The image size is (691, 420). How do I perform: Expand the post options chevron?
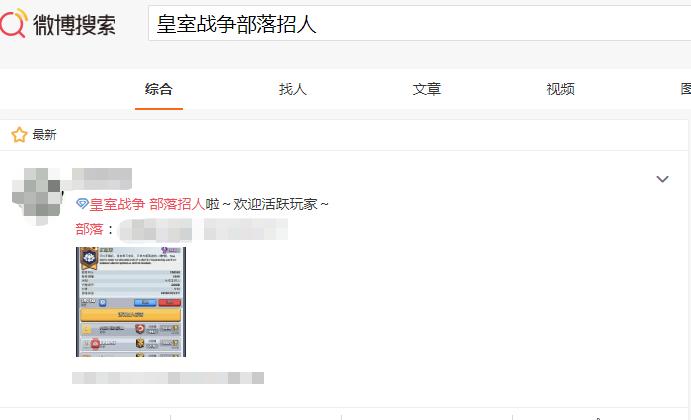click(662, 179)
